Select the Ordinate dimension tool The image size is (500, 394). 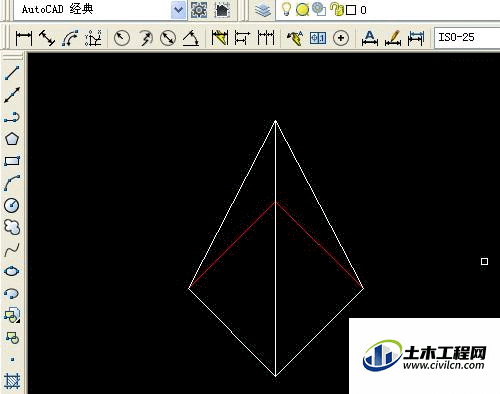[x=93, y=38]
